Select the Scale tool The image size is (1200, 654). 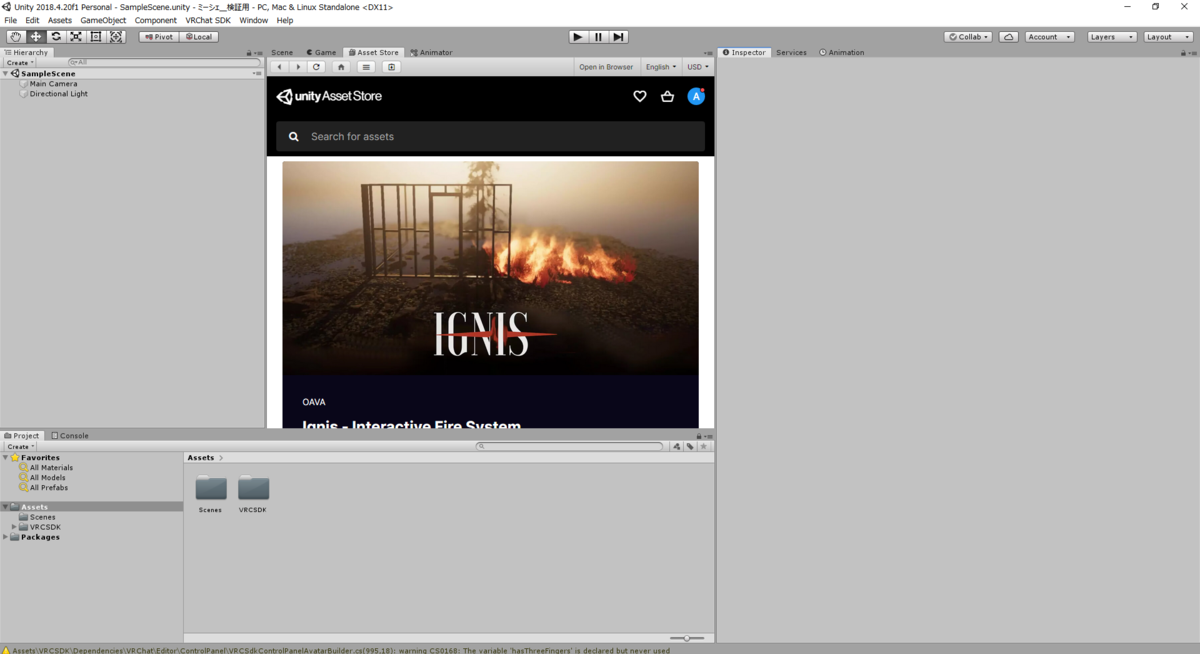coord(76,37)
